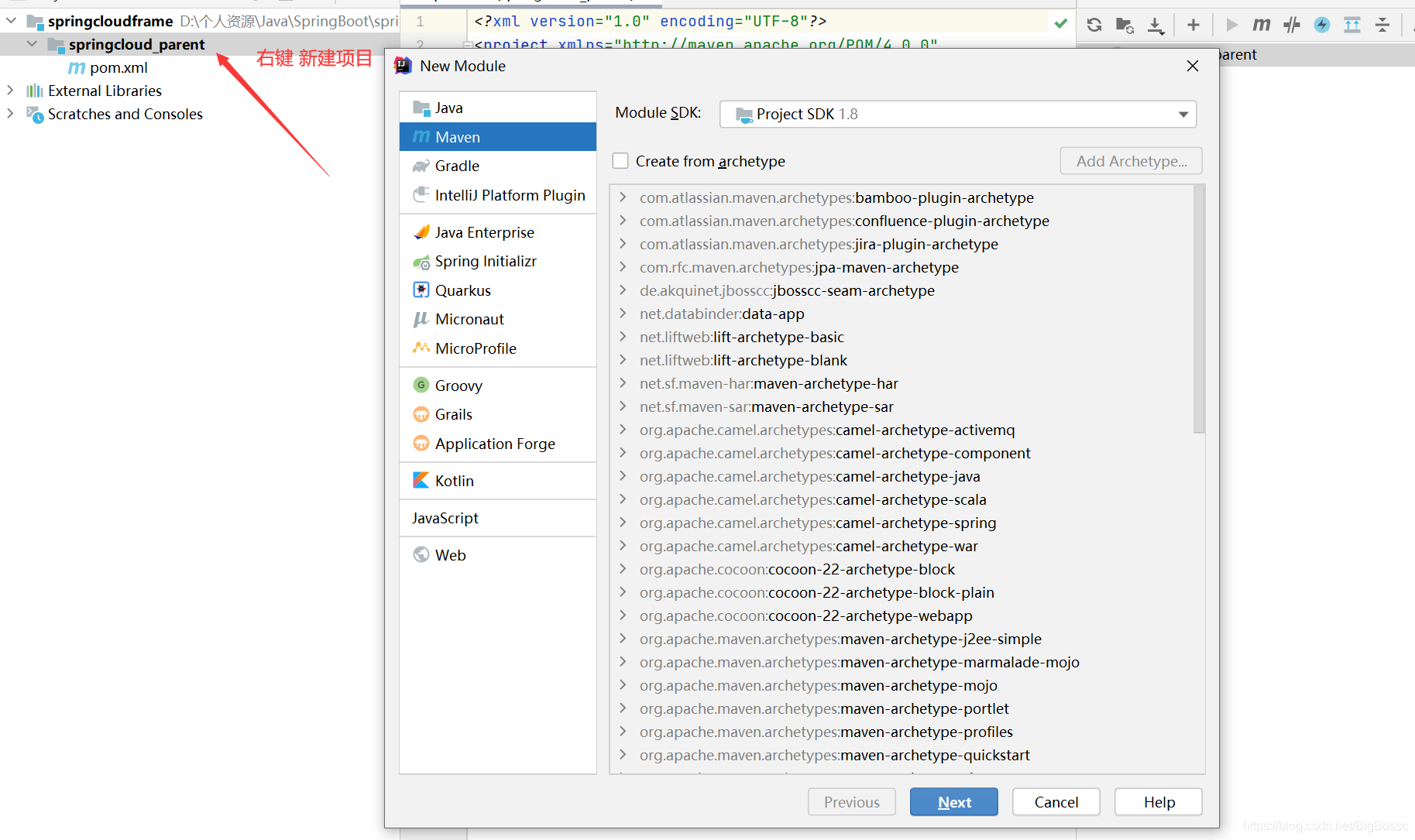
Task: Expand External Libraries node
Action: (10, 90)
